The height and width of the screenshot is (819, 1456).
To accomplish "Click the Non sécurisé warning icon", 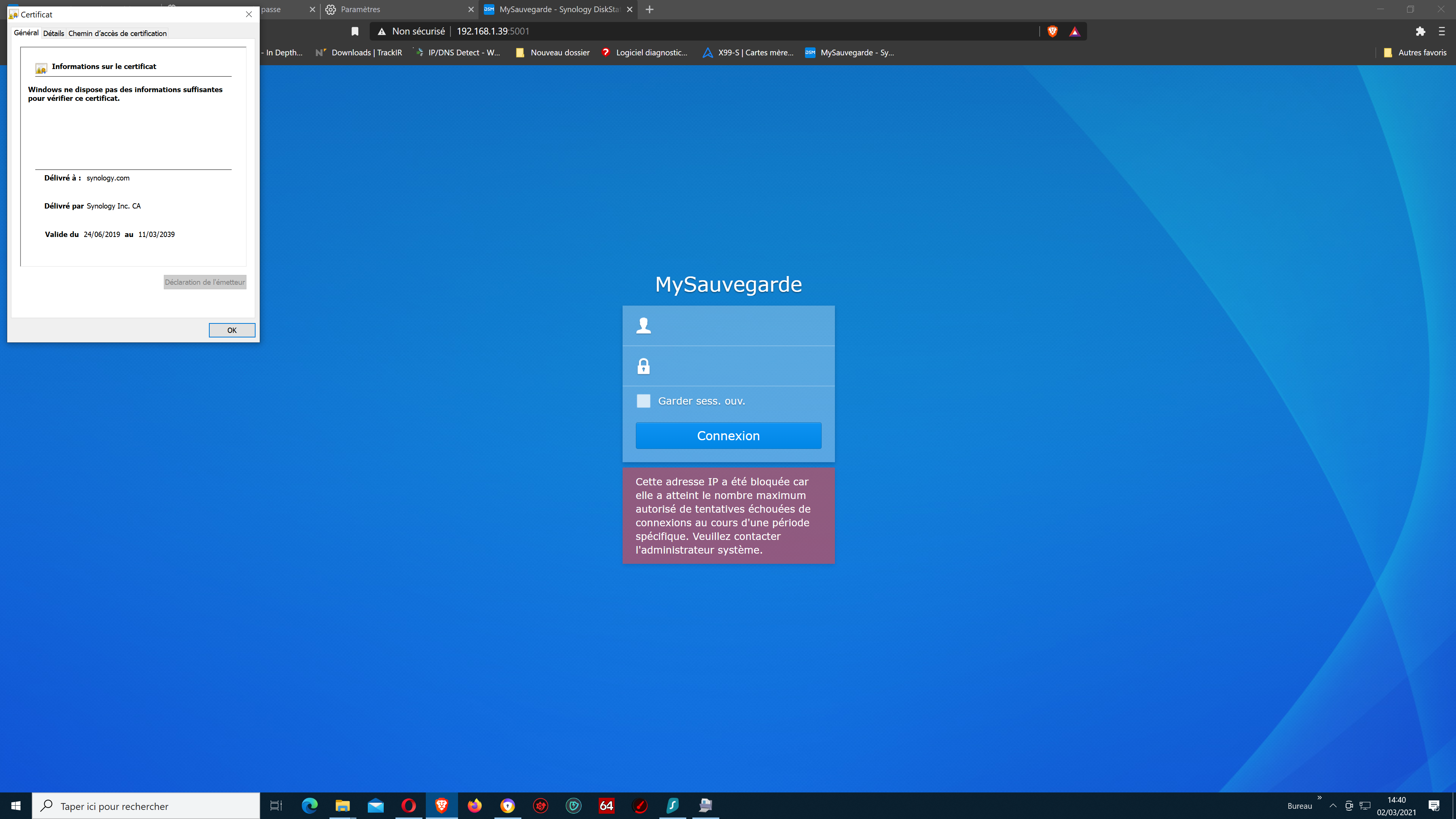I will click(382, 31).
